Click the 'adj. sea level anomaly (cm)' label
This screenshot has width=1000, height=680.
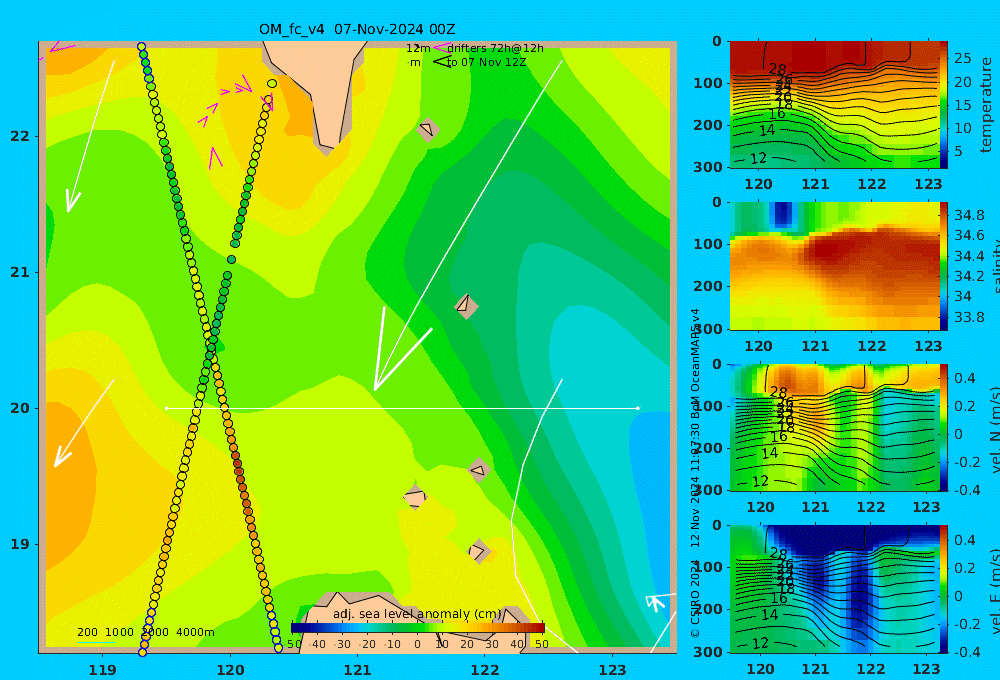point(417,614)
